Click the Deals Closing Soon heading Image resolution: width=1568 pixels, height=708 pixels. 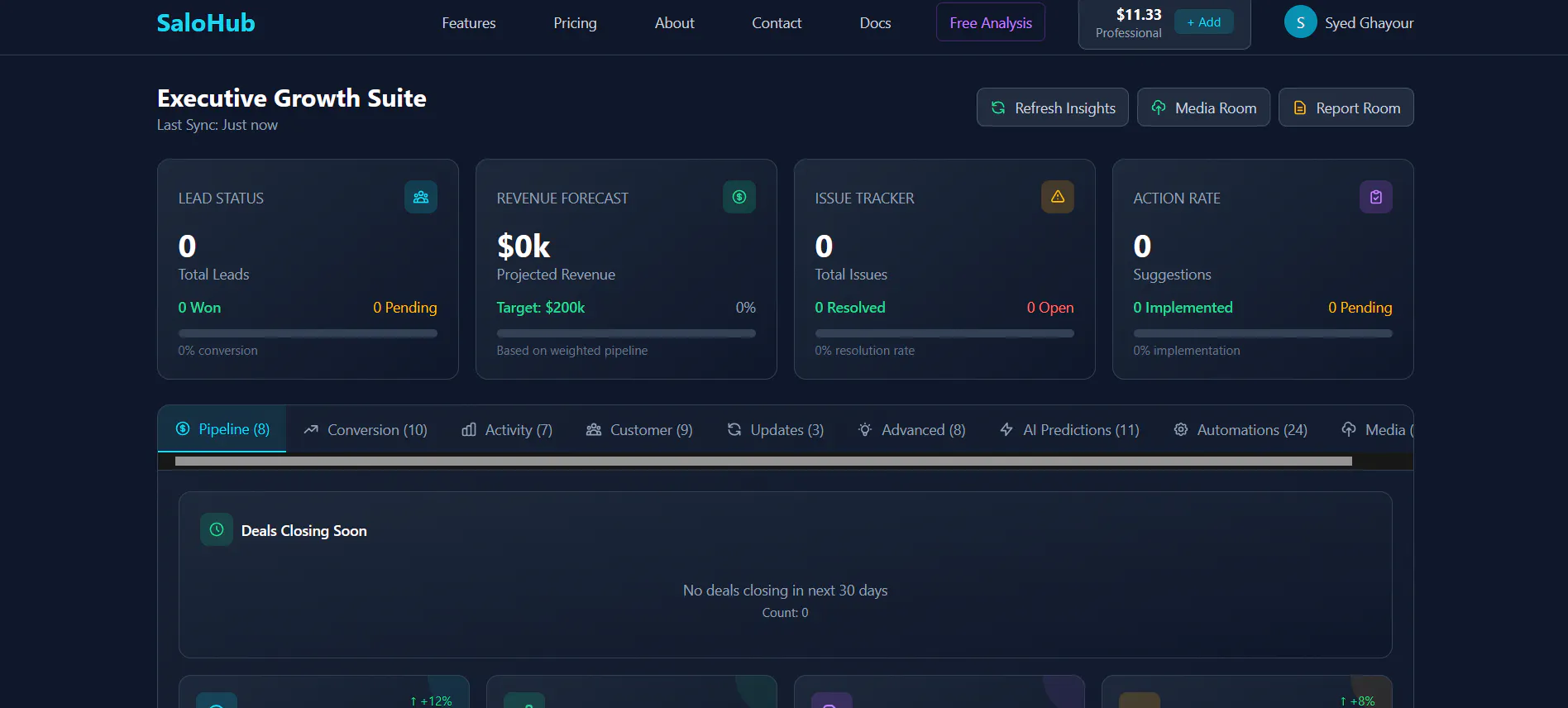coord(304,531)
